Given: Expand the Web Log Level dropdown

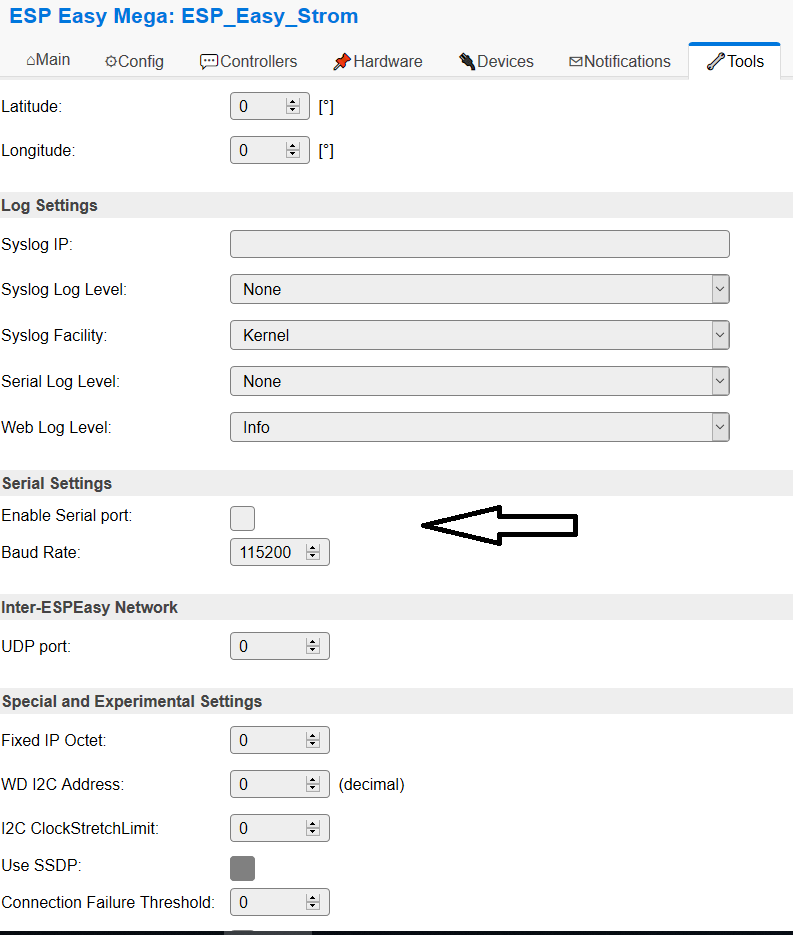Looking at the screenshot, I should pyautogui.click(x=480, y=427).
